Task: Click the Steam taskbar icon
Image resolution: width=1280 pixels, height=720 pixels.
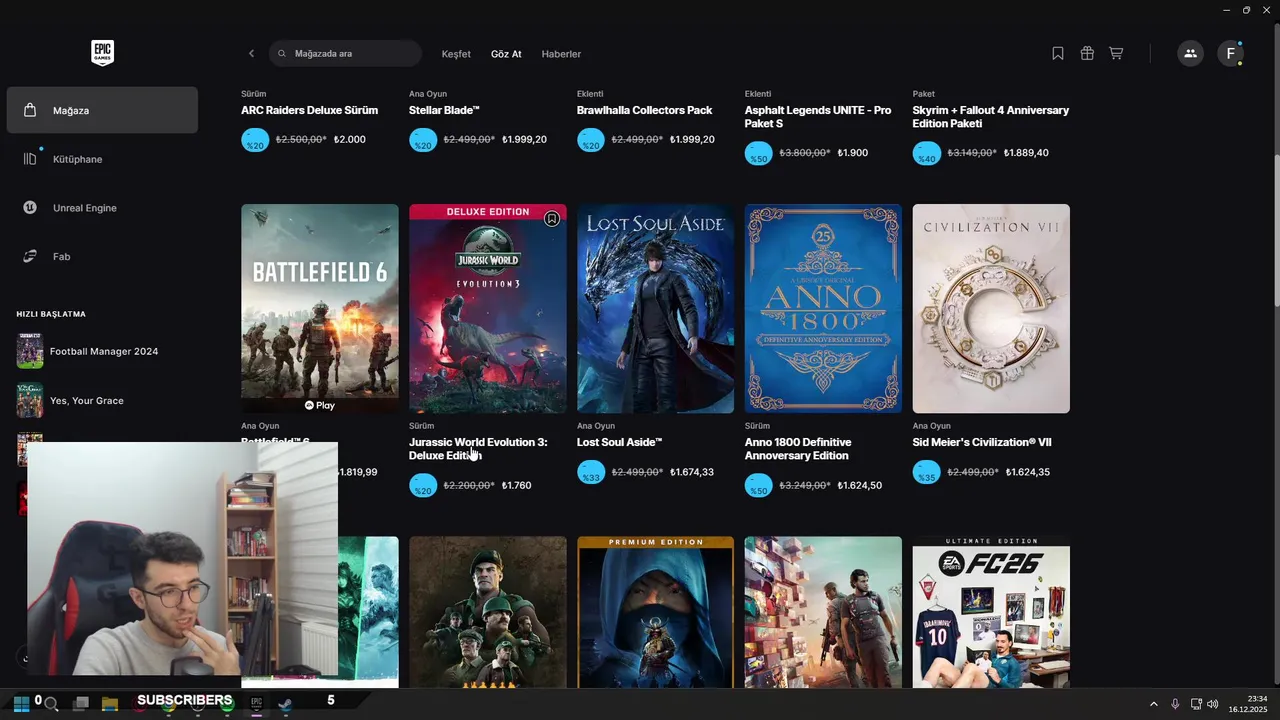Action: click(x=286, y=704)
